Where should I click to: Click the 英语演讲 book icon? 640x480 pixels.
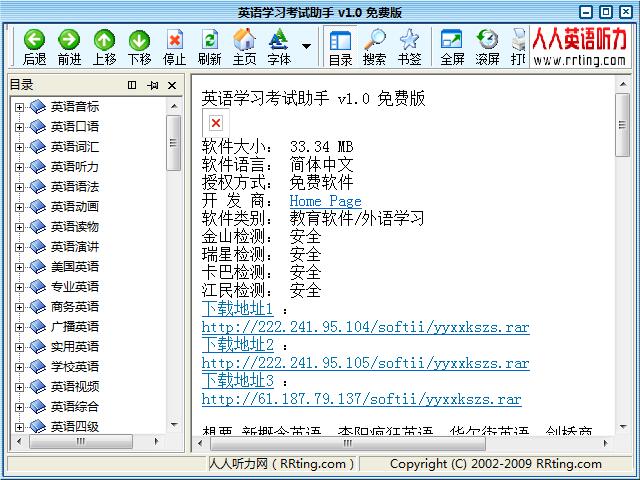pos(38,247)
